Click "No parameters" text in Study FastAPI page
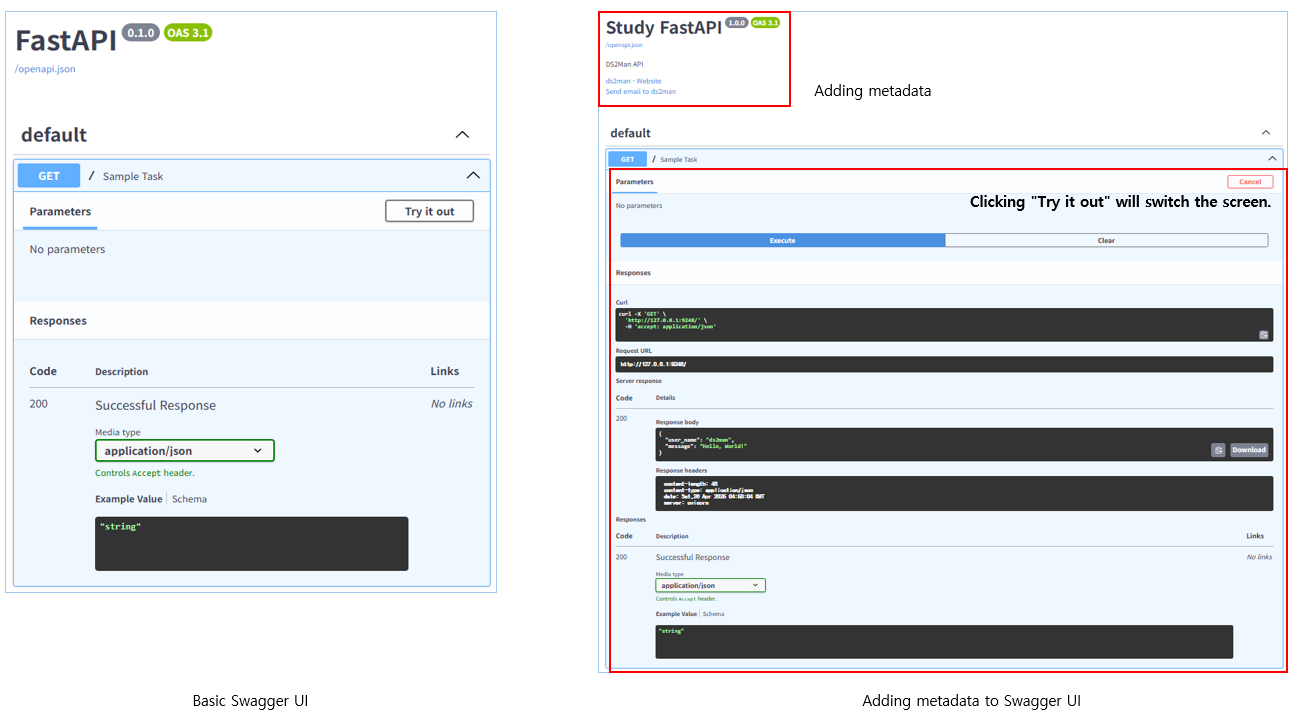 pos(639,206)
